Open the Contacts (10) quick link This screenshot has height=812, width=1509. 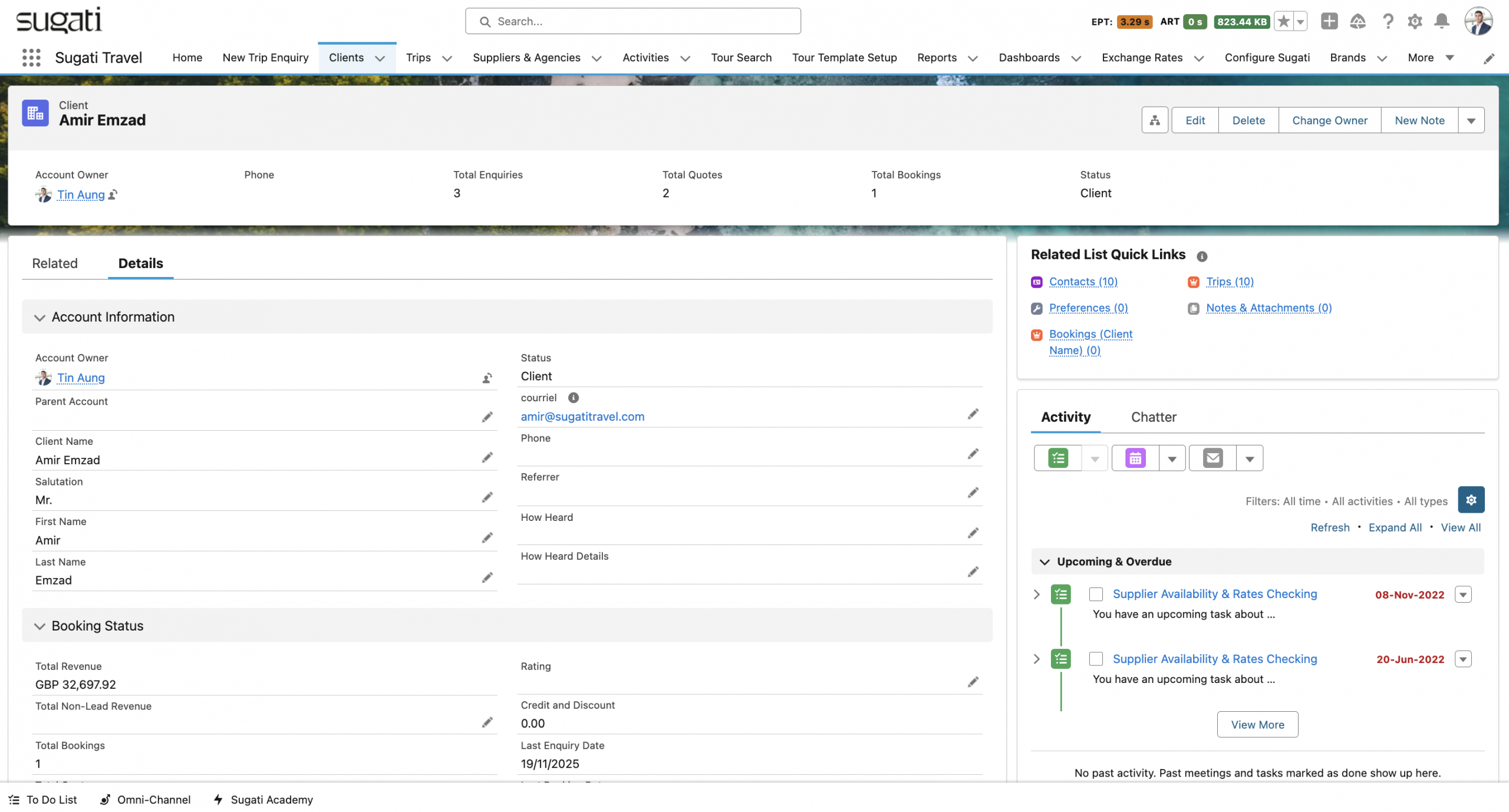(1083, 282)
